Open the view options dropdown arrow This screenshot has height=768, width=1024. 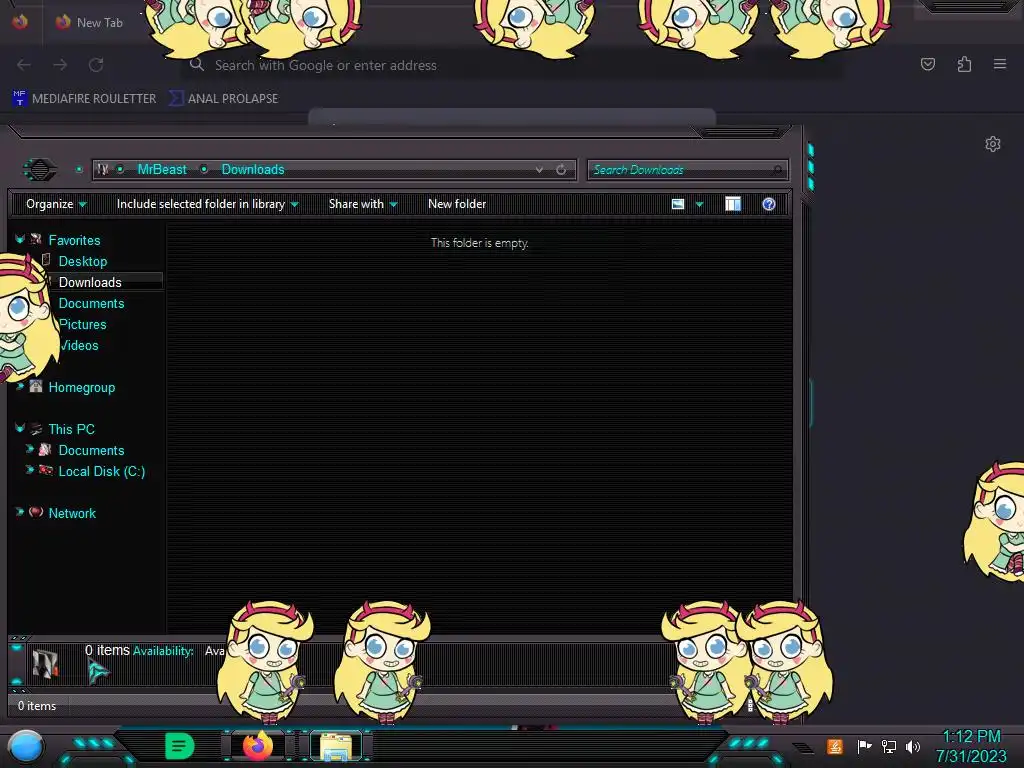699,204
